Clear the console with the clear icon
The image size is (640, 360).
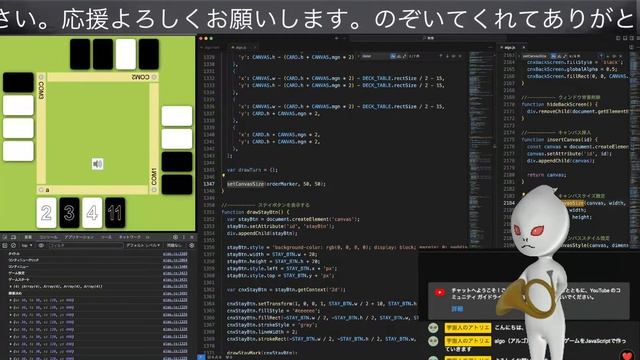(x=13, y=245)
